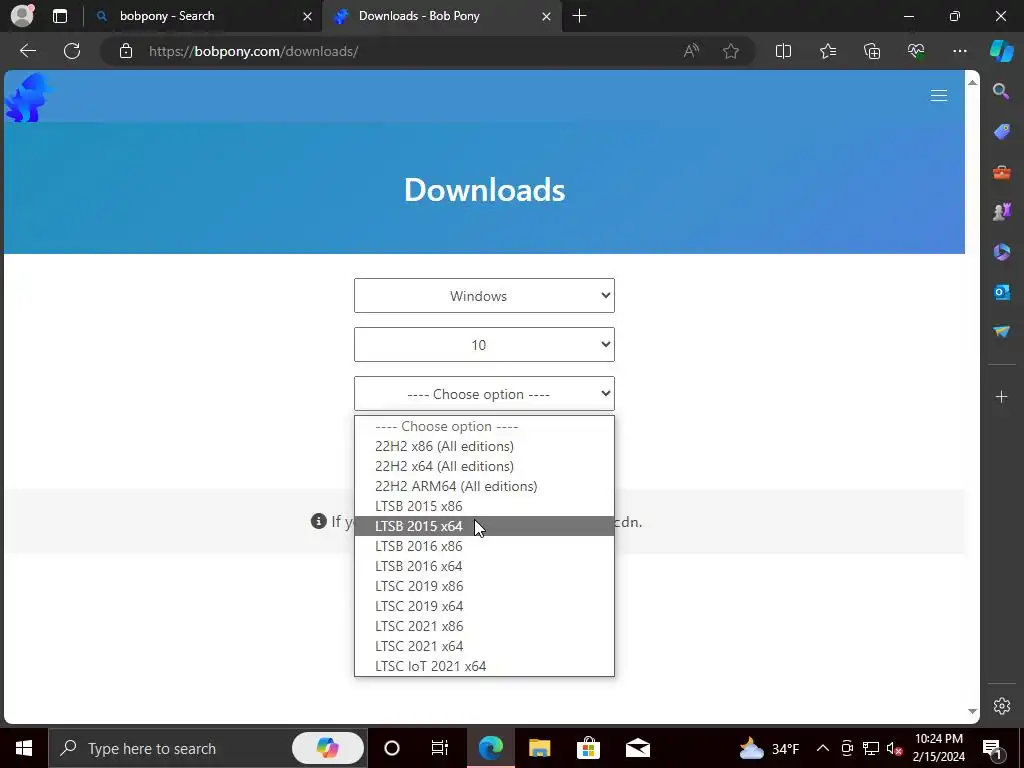Open sidebar settings gear

coord(1001,706)
